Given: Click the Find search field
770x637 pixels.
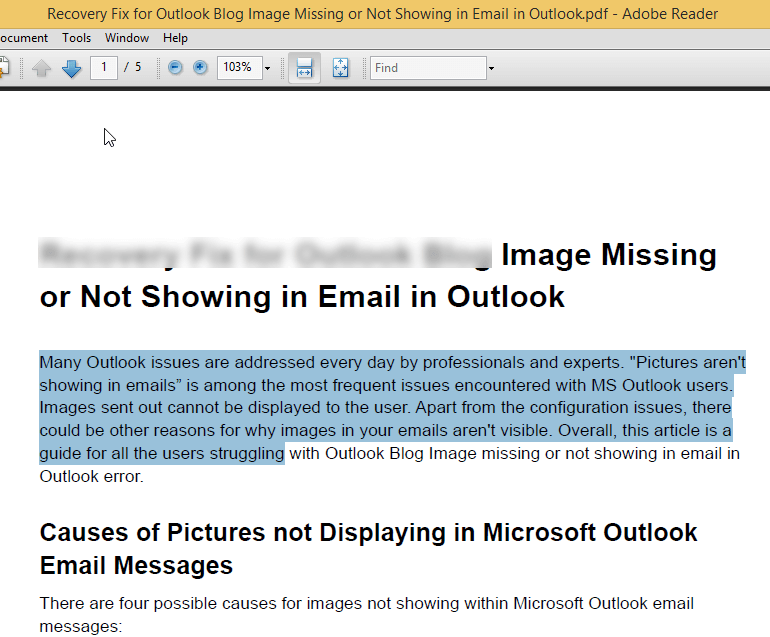Looking at the screenshot, I should 428,68.
